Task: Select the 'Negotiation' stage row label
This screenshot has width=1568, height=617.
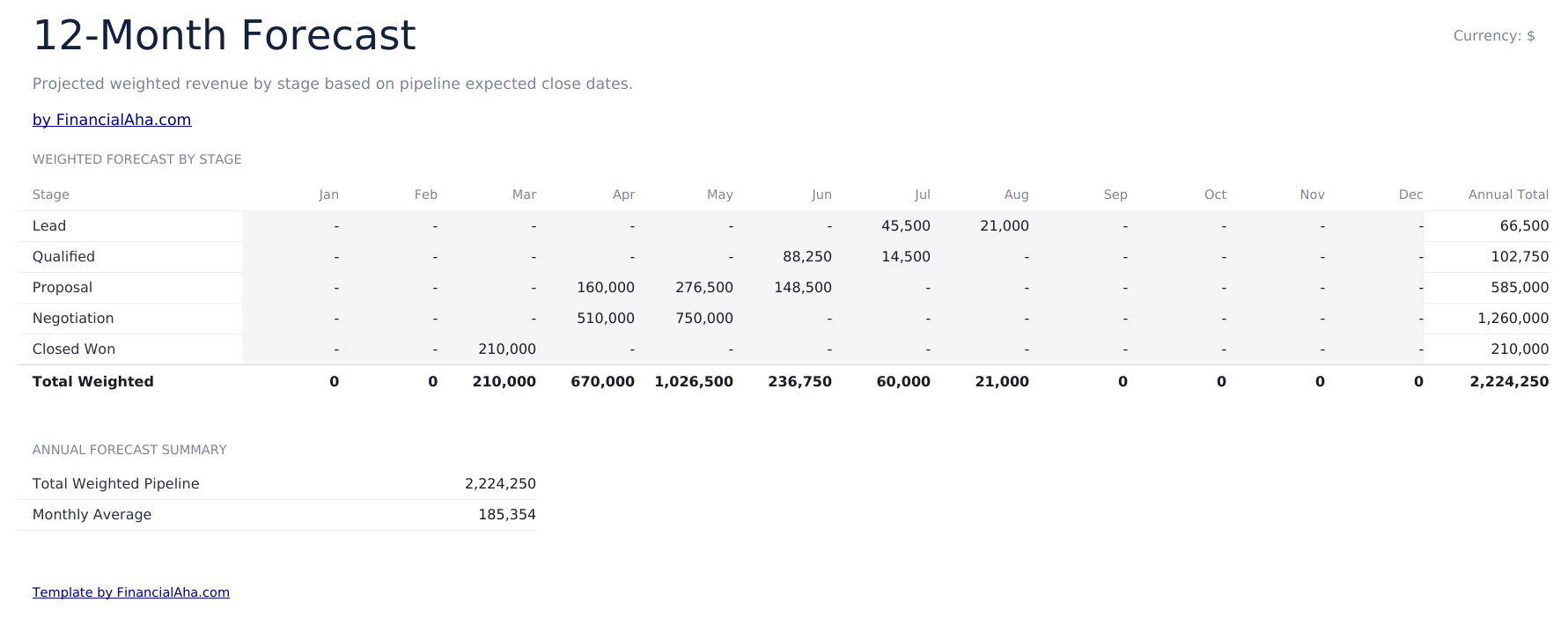Action: pyautogui.click(x=73, y=319)
